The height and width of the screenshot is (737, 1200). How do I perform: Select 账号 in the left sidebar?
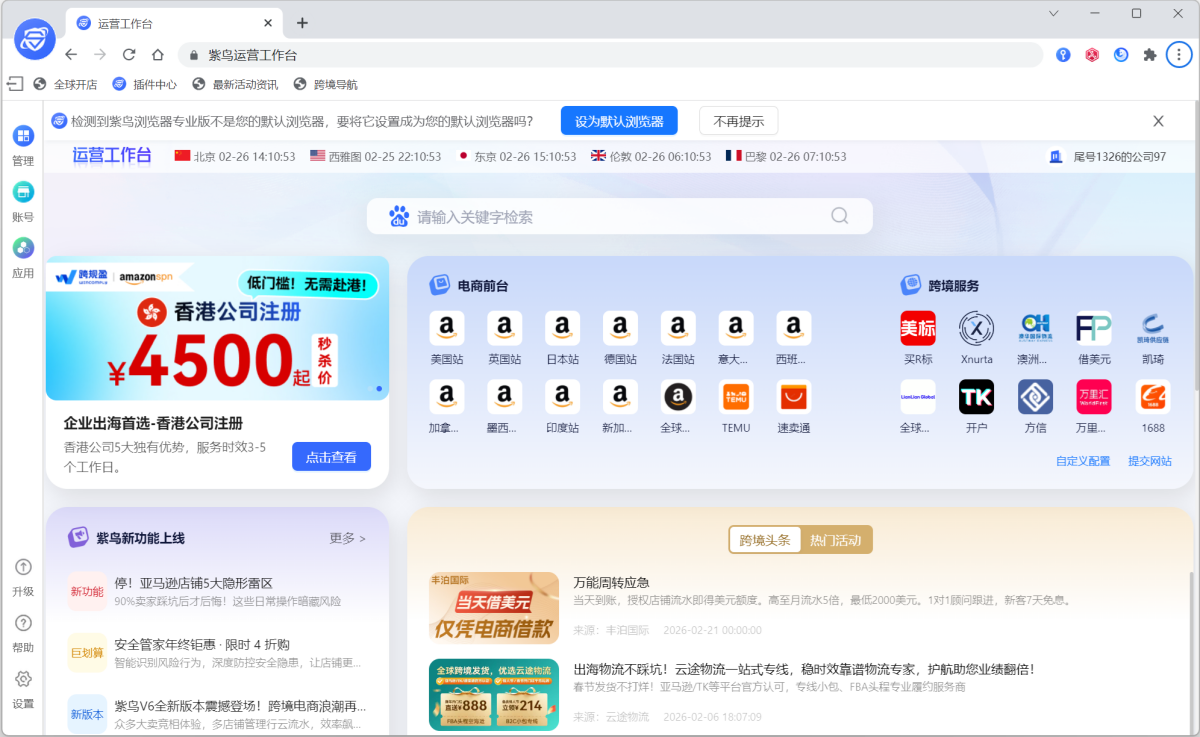(22, 198)
